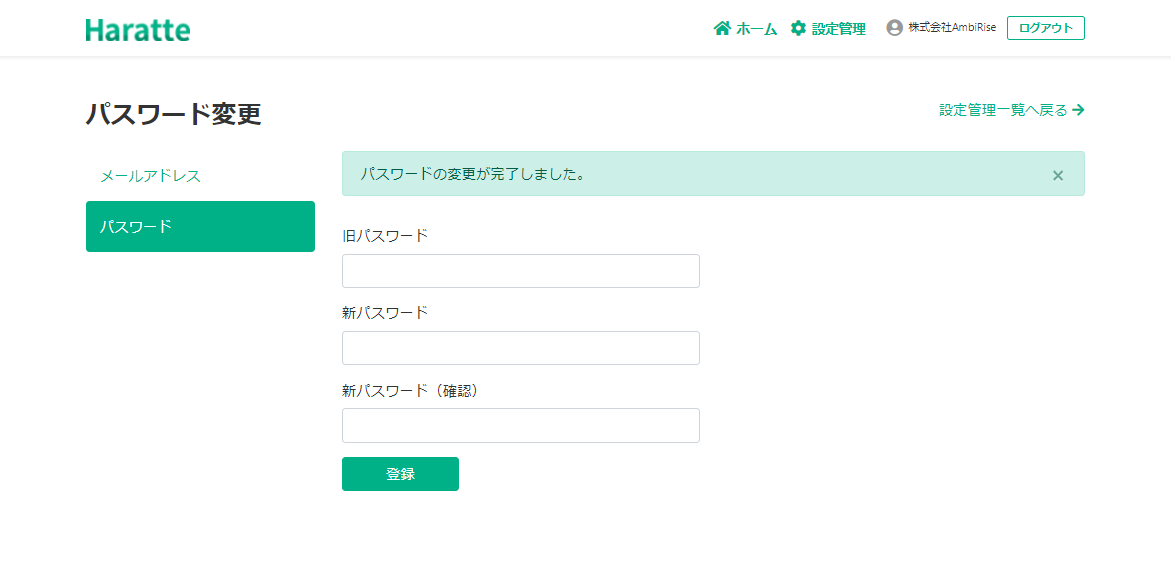Focus the 旧パスワード input field
1171x567 pixels.
coord(520,271)
